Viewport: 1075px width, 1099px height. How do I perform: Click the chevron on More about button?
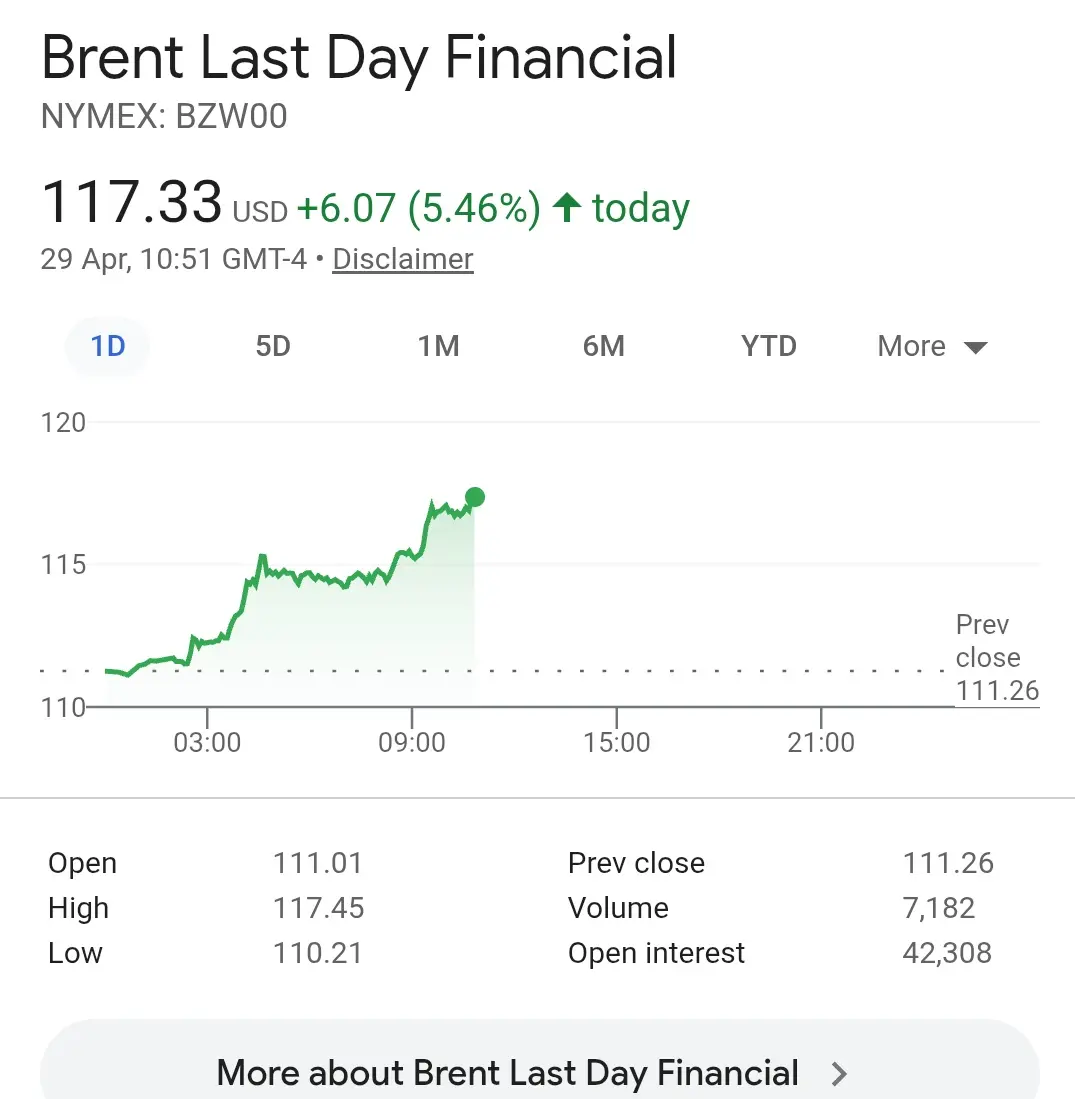coord(840,1074)
